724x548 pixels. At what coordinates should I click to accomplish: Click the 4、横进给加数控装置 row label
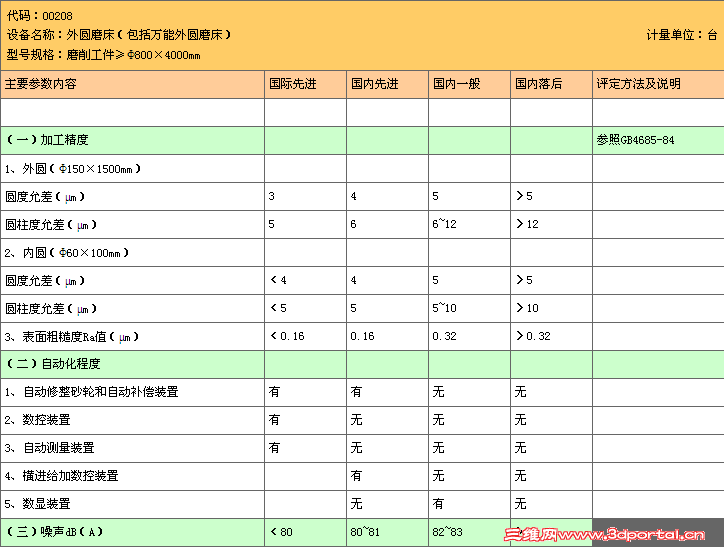point(61,476)
